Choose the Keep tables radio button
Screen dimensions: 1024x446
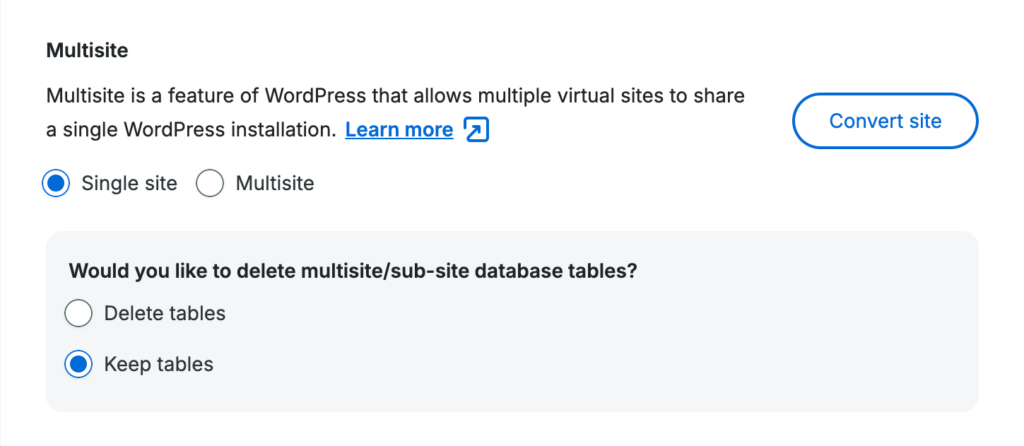pyautogui.click(x=78, y=365)
